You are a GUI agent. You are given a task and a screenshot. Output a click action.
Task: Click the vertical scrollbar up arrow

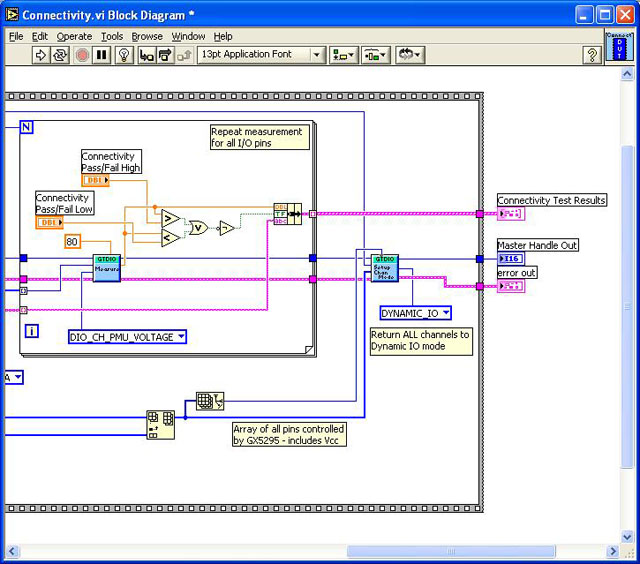(627, 74)
